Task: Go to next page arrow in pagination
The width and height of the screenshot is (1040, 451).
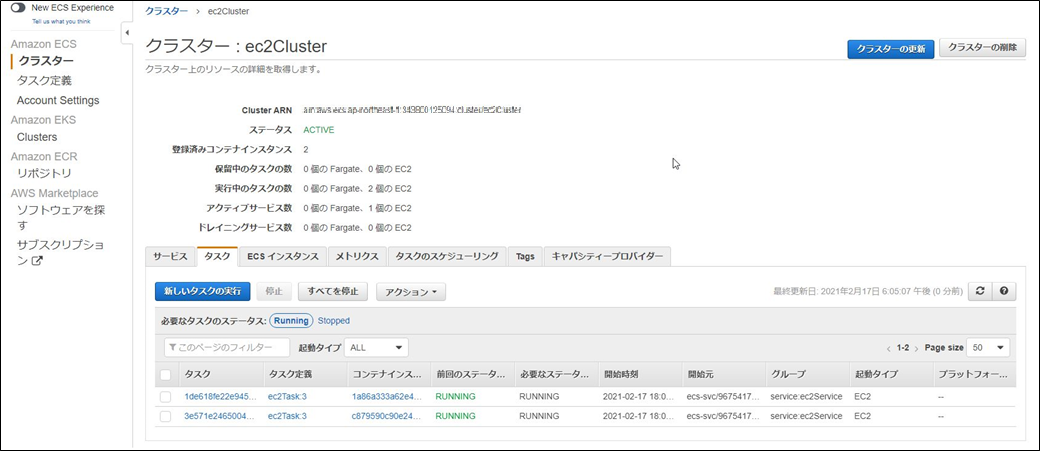Action: pos(917,348)
